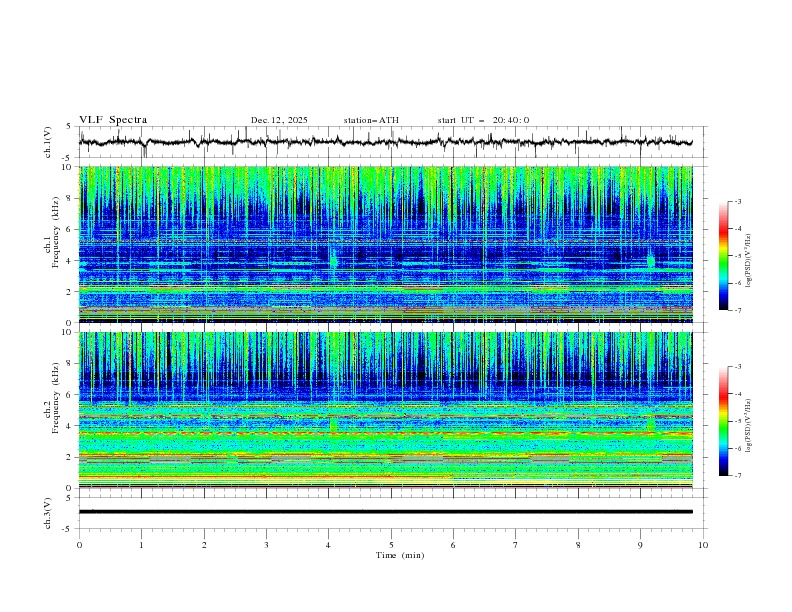Click the "-3" label on ch.1 colorbar
Image resolution: width=792 pixels, height=612 pixels.
tap(737, 201)
